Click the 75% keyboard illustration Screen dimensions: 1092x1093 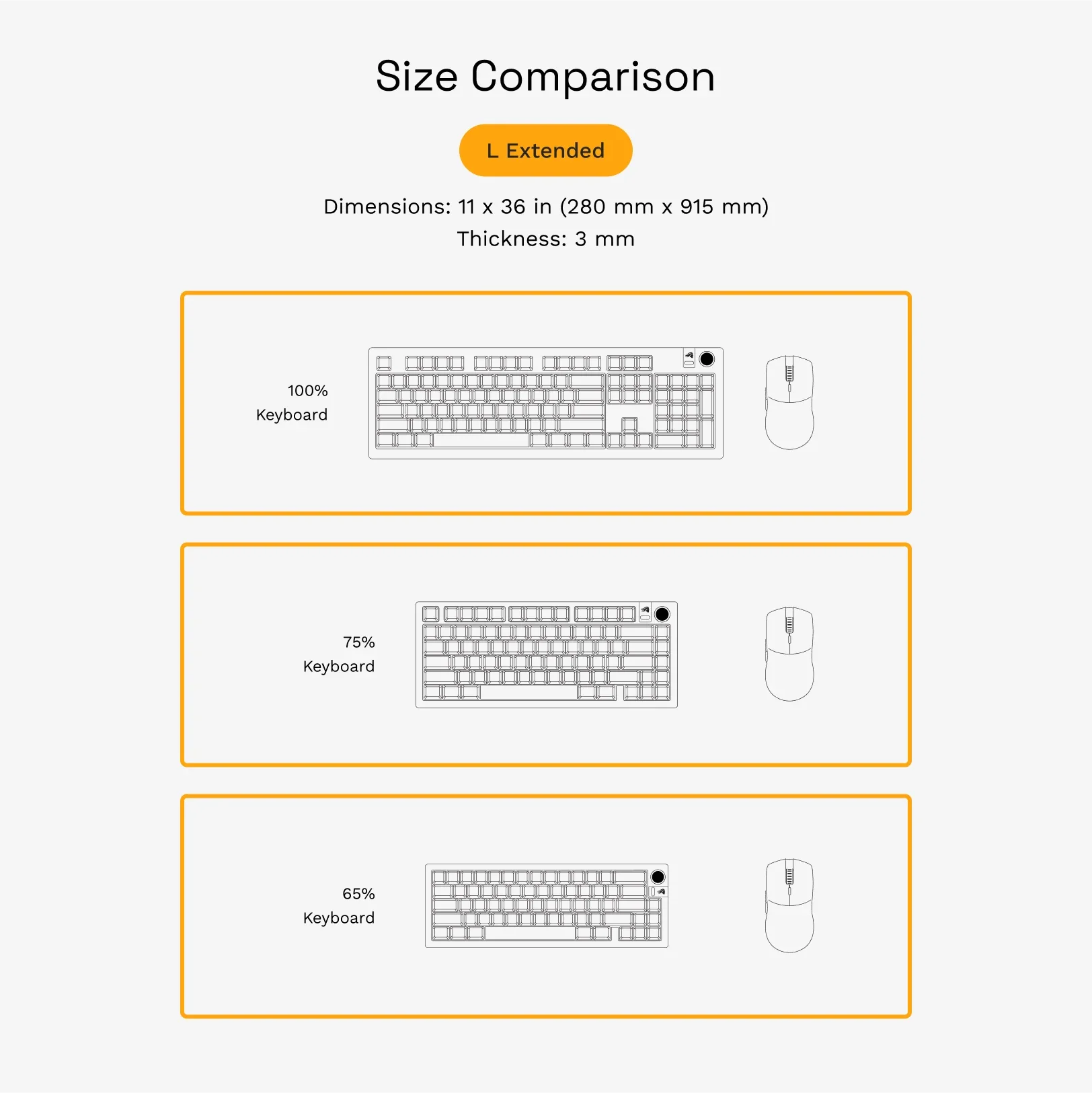pyautogui.click(x=546, y=655)
